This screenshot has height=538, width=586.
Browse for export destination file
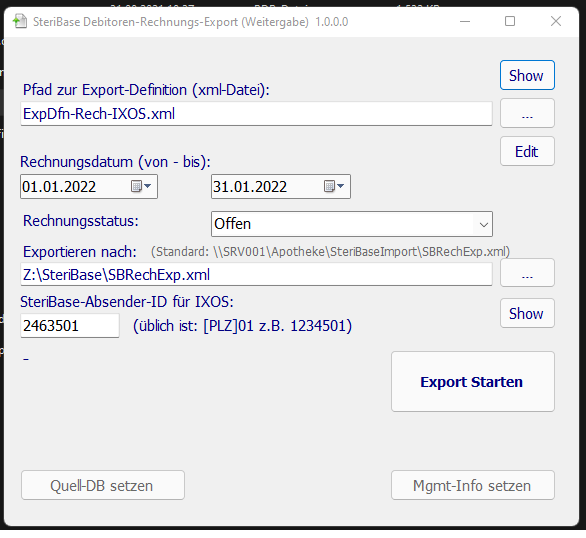527,273
